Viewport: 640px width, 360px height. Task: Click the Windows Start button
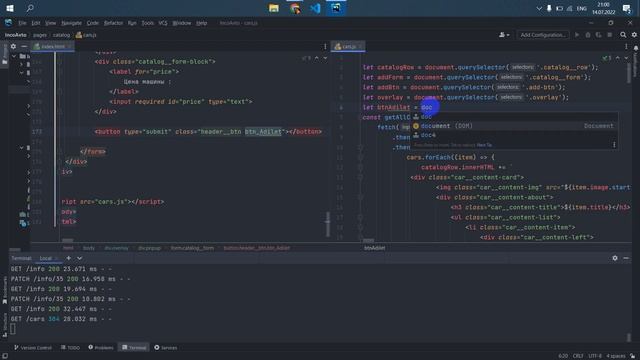(x=10, y=8)
